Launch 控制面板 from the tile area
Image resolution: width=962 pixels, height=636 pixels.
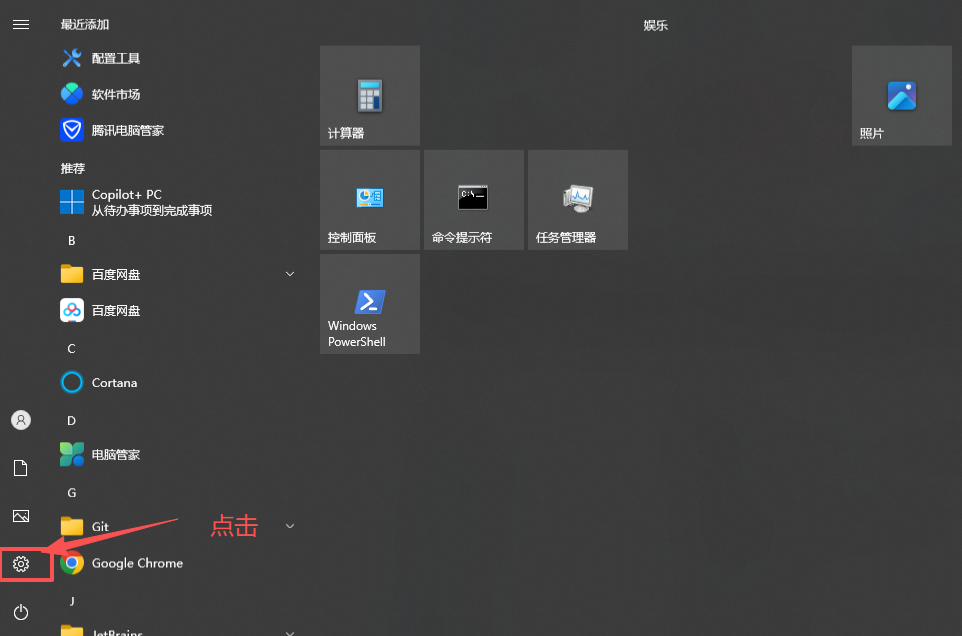pyautogui.click(x=369, y=199)
